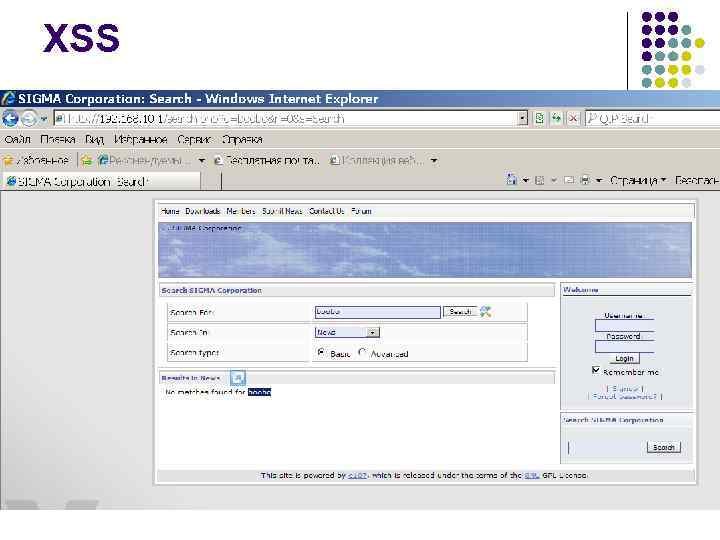720x540 pixels.
Task: Open the Коллекция веб favorites link
Action: point(377,160)
